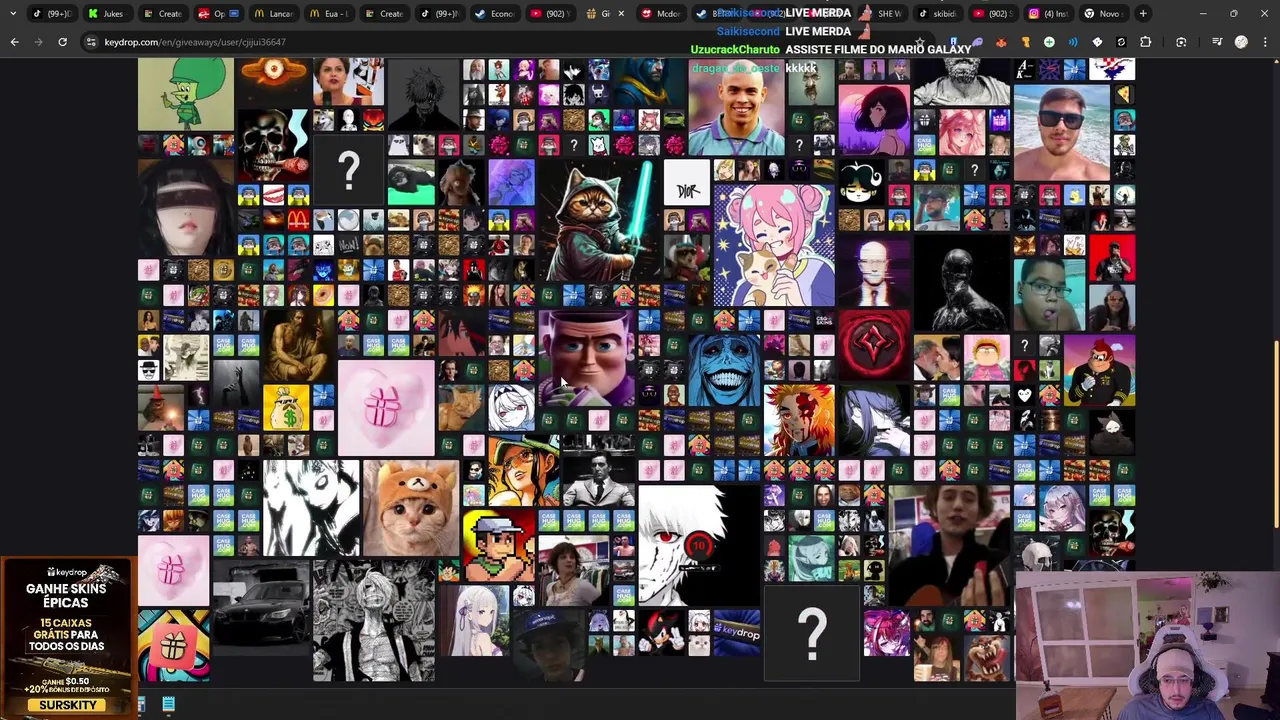This screenshot has height=720, width=1280.
Task: Click the blue grinning skull avatar
Action: click(724, 370)
